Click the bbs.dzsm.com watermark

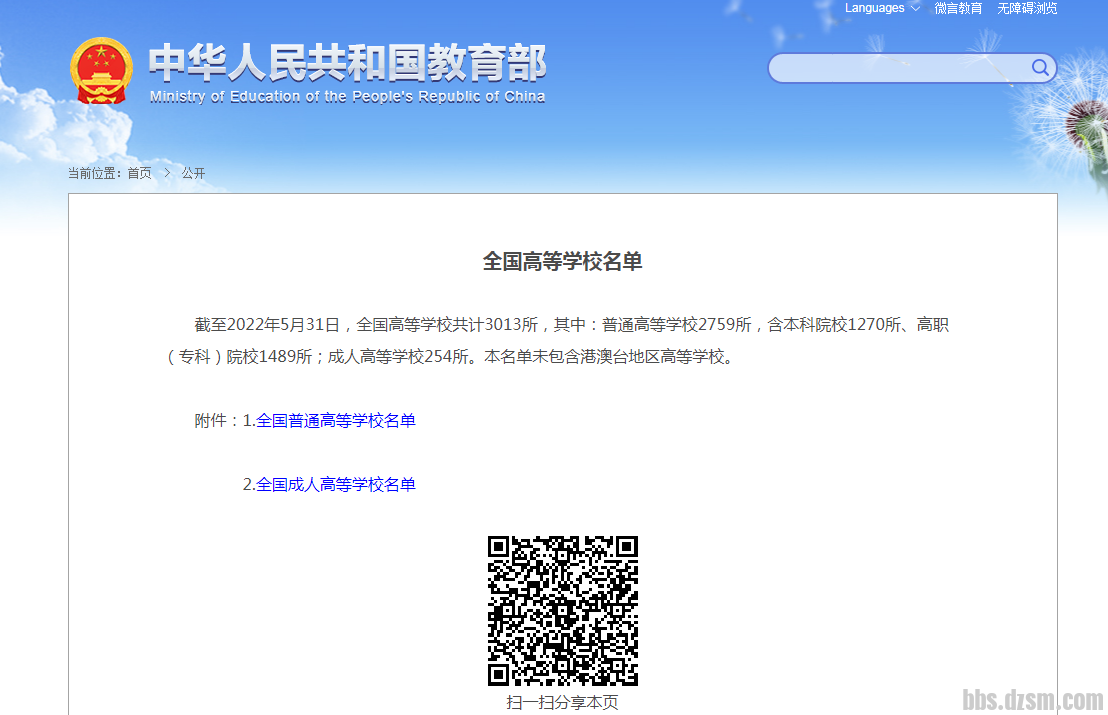pyautogui.click(x=1032, y=699)
